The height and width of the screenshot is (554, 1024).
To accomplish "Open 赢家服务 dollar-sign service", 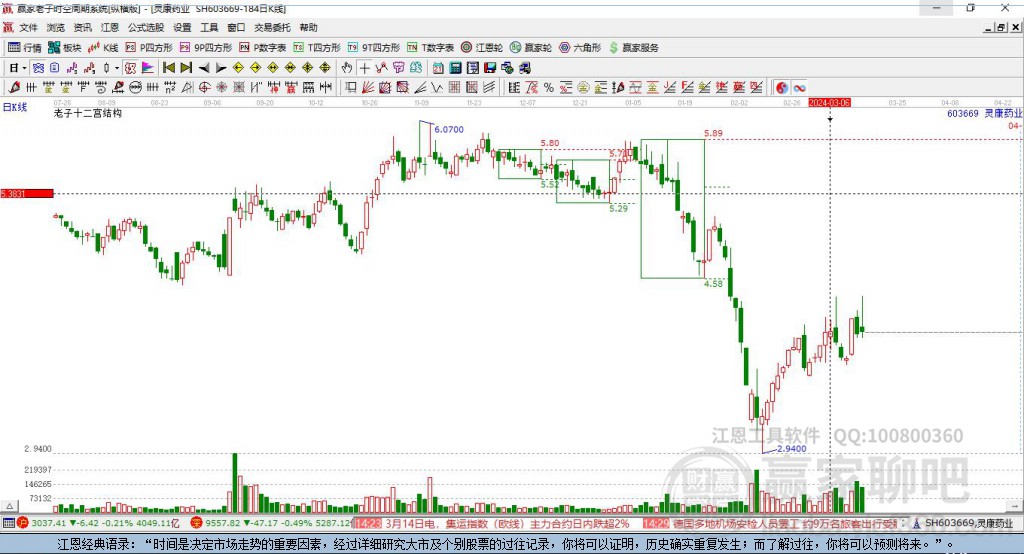I will (633, 48).
